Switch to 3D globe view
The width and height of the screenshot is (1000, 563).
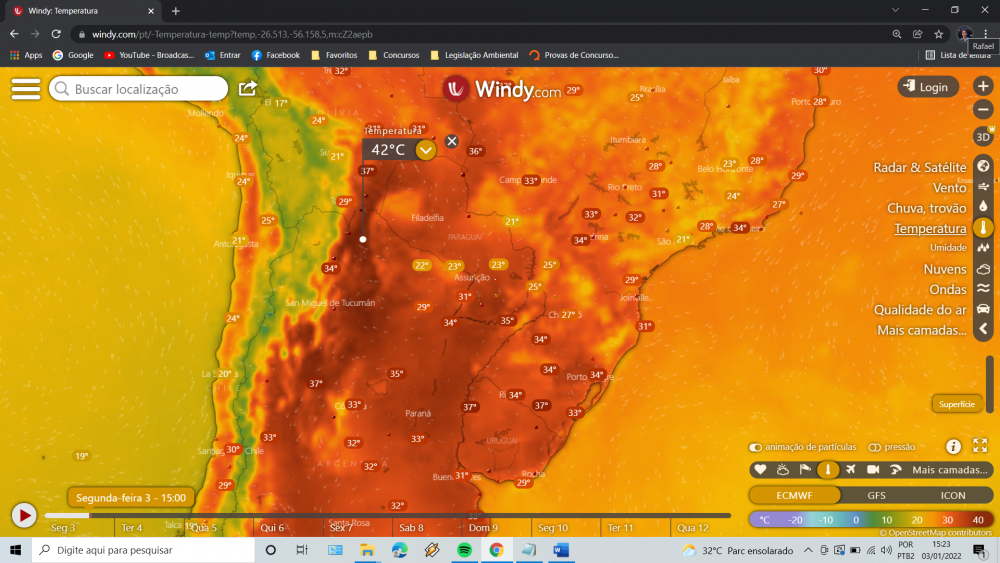[x=983, y=136]
